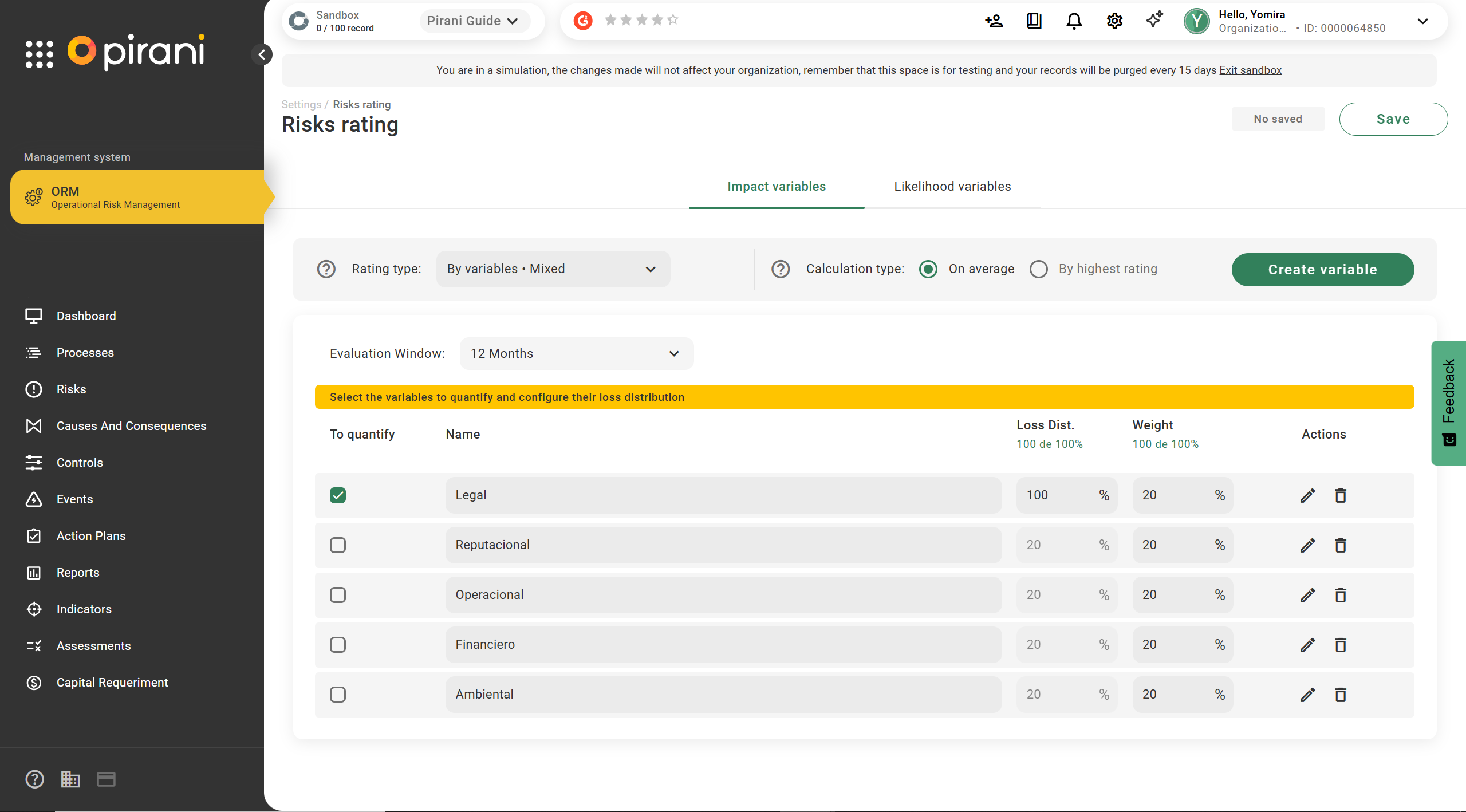The height and width of the screenshot is (812, 1466).
Task: Switch to Likelihood variables tab
Action: [952, 187]
